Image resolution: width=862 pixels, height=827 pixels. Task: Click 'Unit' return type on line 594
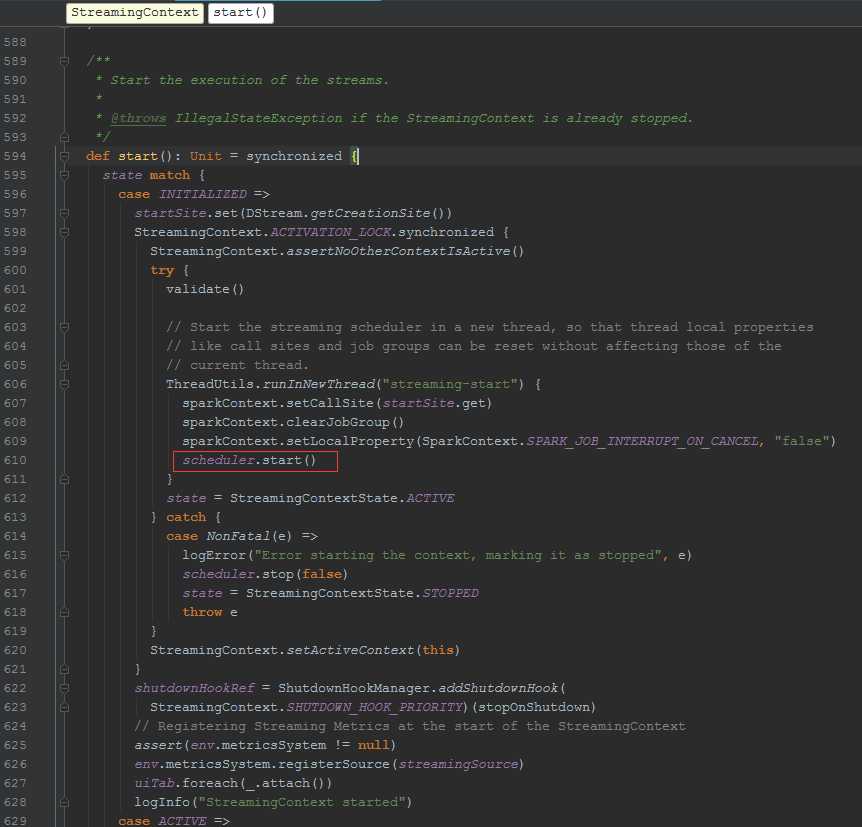tap(206, 156)
